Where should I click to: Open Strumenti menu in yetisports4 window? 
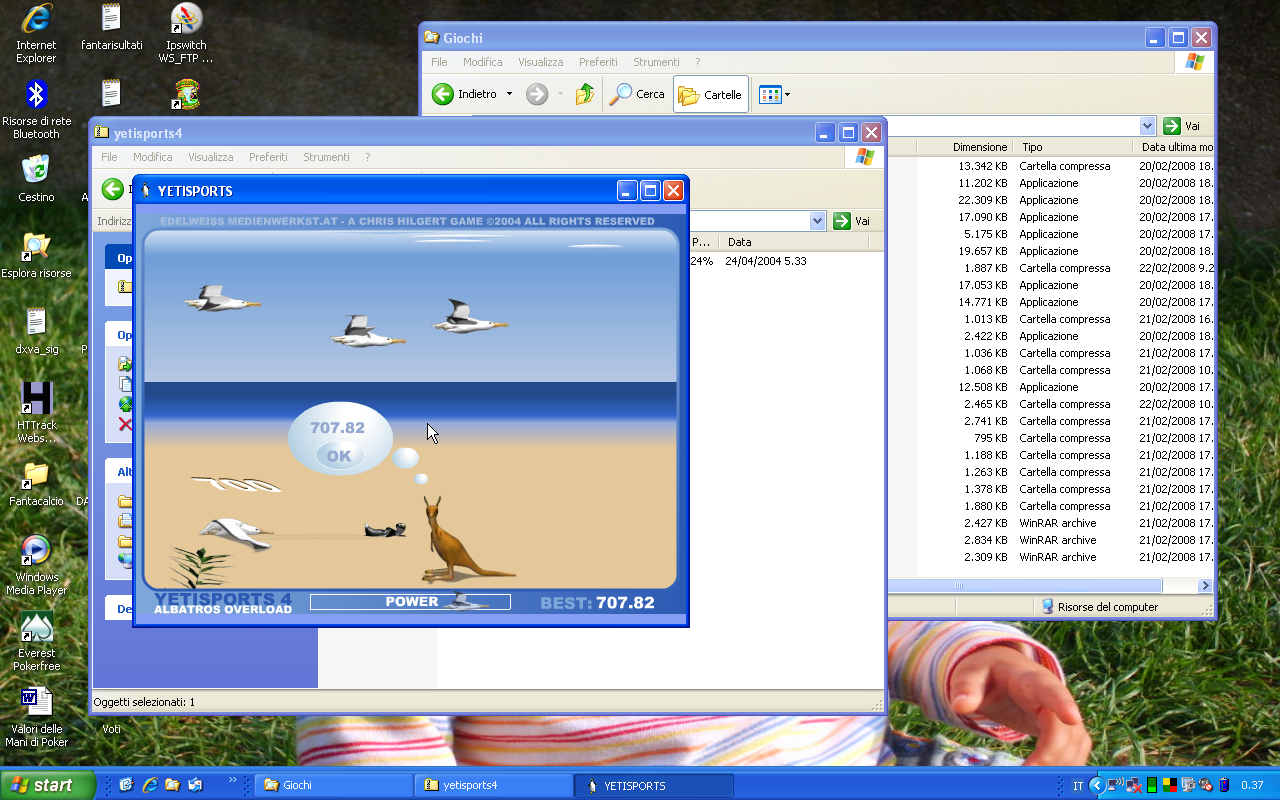[326, 157]
